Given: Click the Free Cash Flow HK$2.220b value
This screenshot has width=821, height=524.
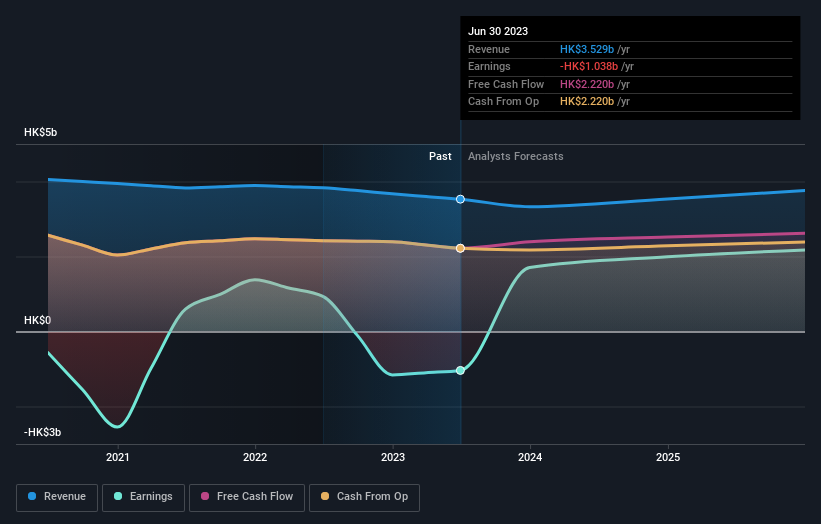Looking at the screenshot, I should (587, 84).
